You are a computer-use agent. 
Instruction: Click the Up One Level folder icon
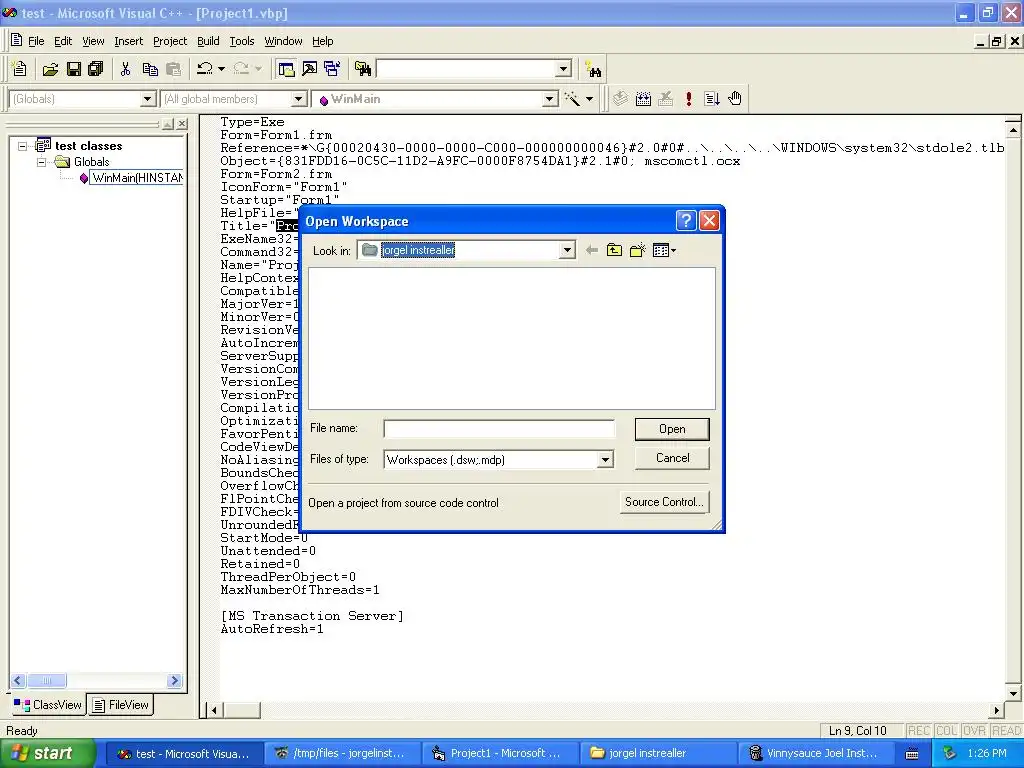point(614,250)
